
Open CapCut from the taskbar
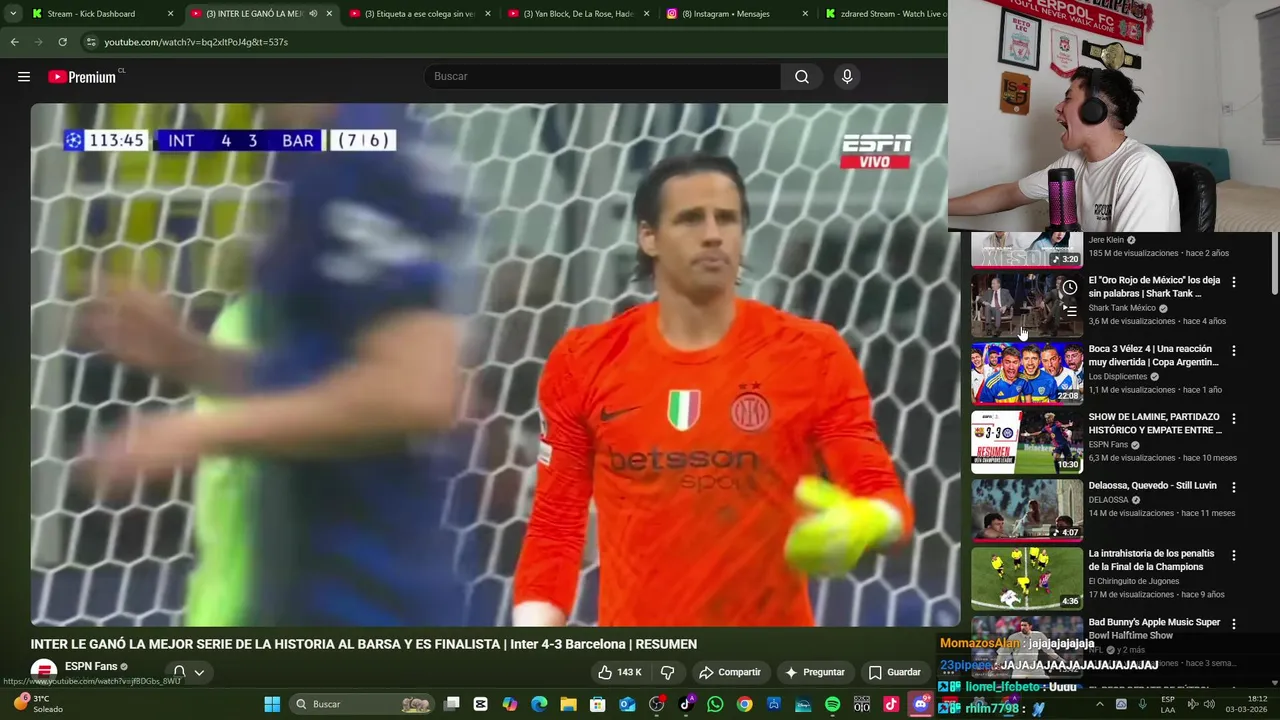coord(481,704)
